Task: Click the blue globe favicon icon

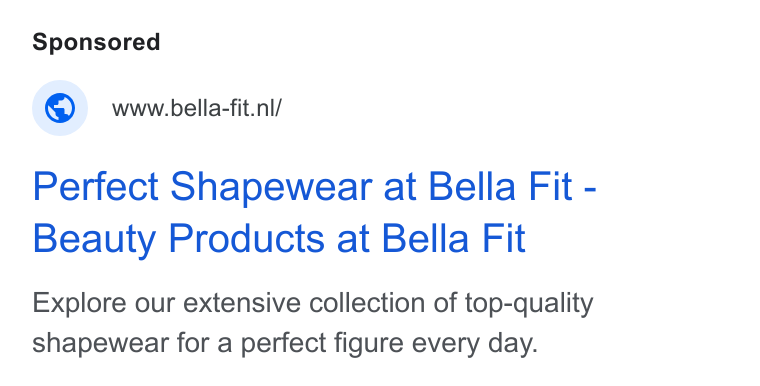Action: point(60,108)
